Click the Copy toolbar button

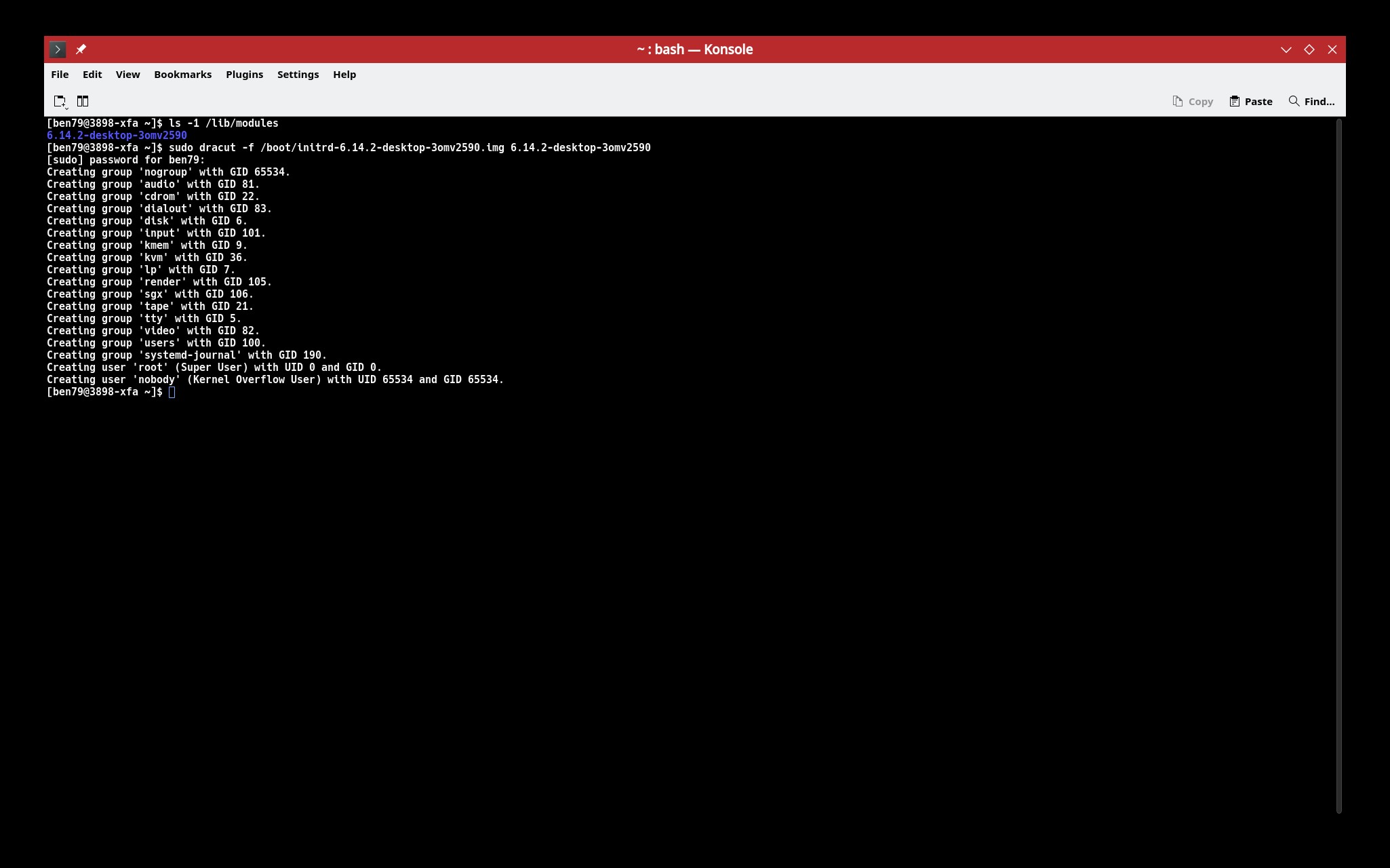(x=1193, y=102)
